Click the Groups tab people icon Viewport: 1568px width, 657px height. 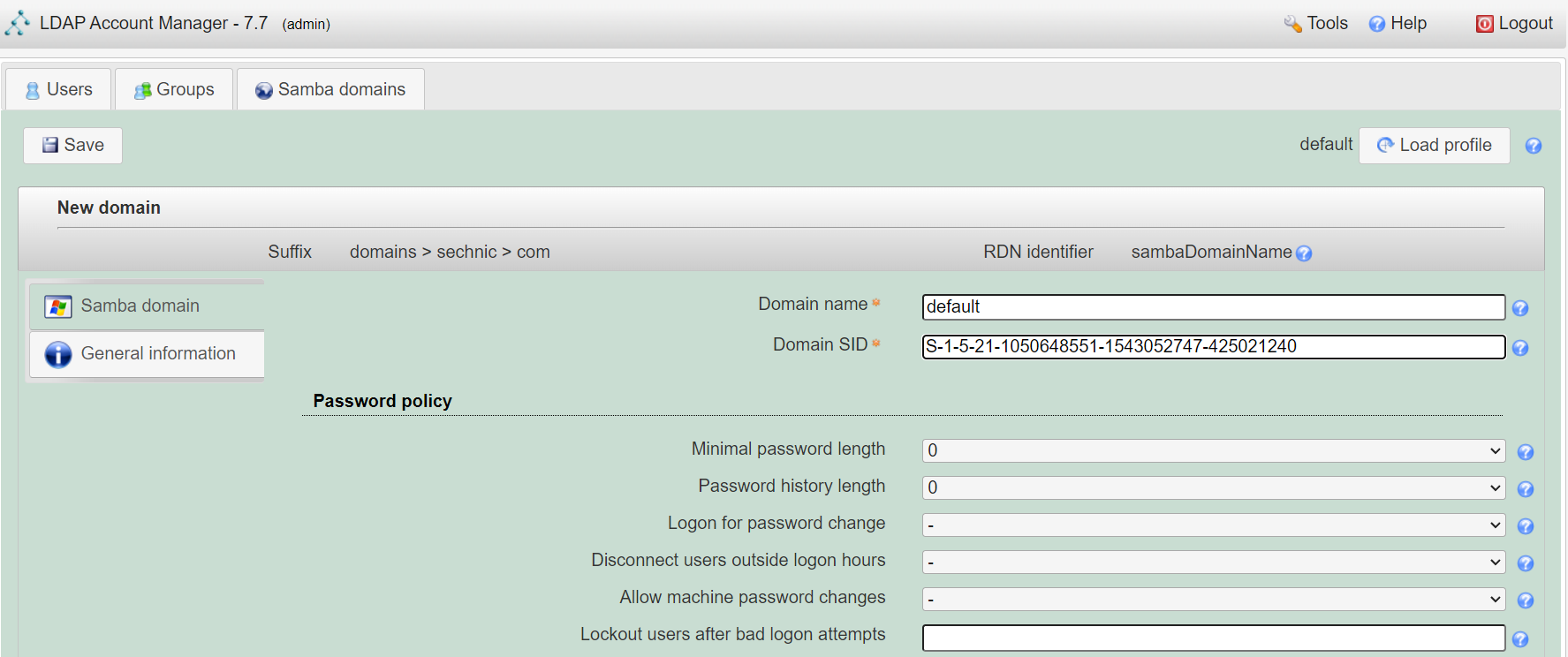142,90
